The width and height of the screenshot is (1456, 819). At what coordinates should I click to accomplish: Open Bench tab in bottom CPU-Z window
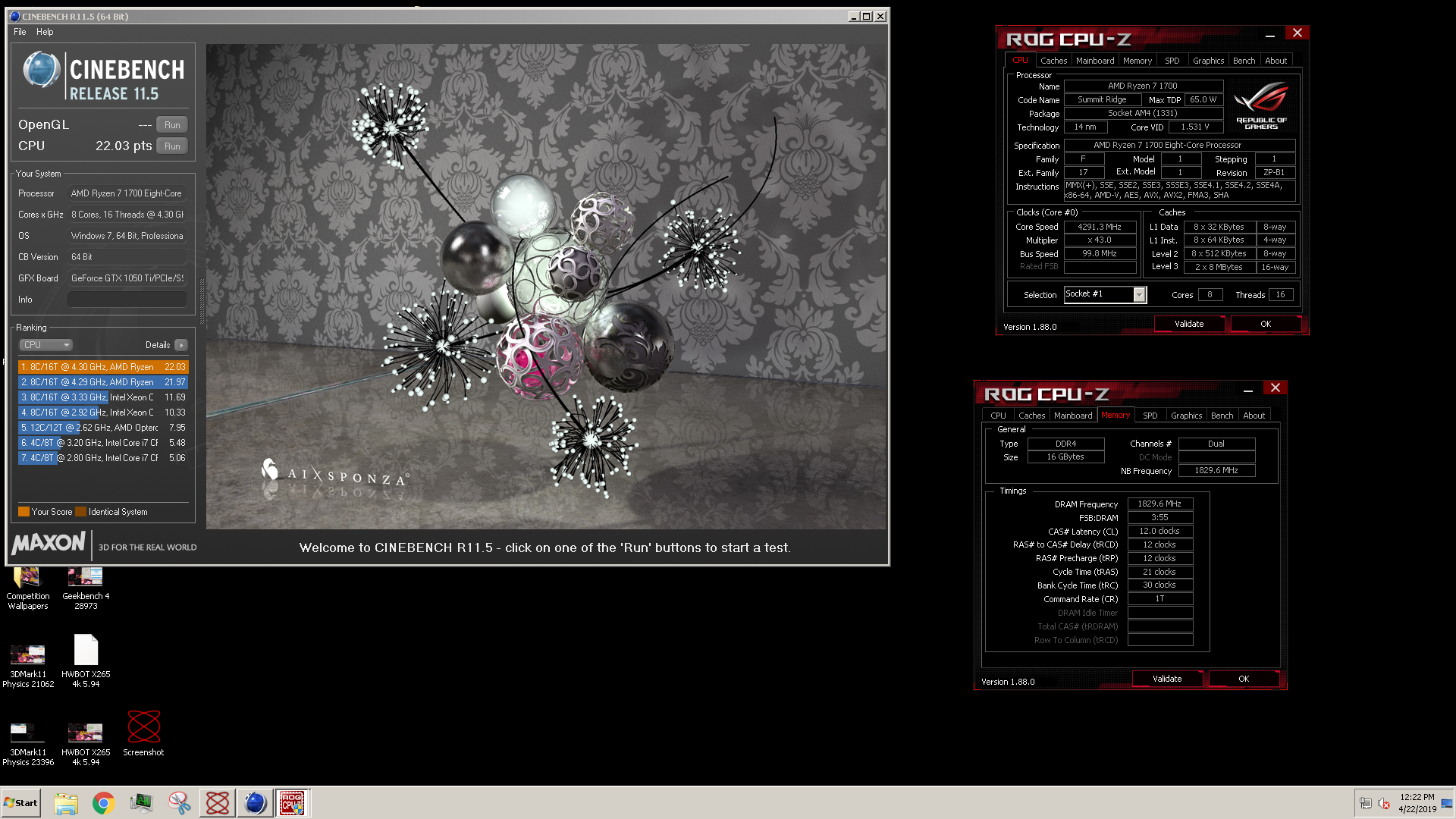[1222, 416]
